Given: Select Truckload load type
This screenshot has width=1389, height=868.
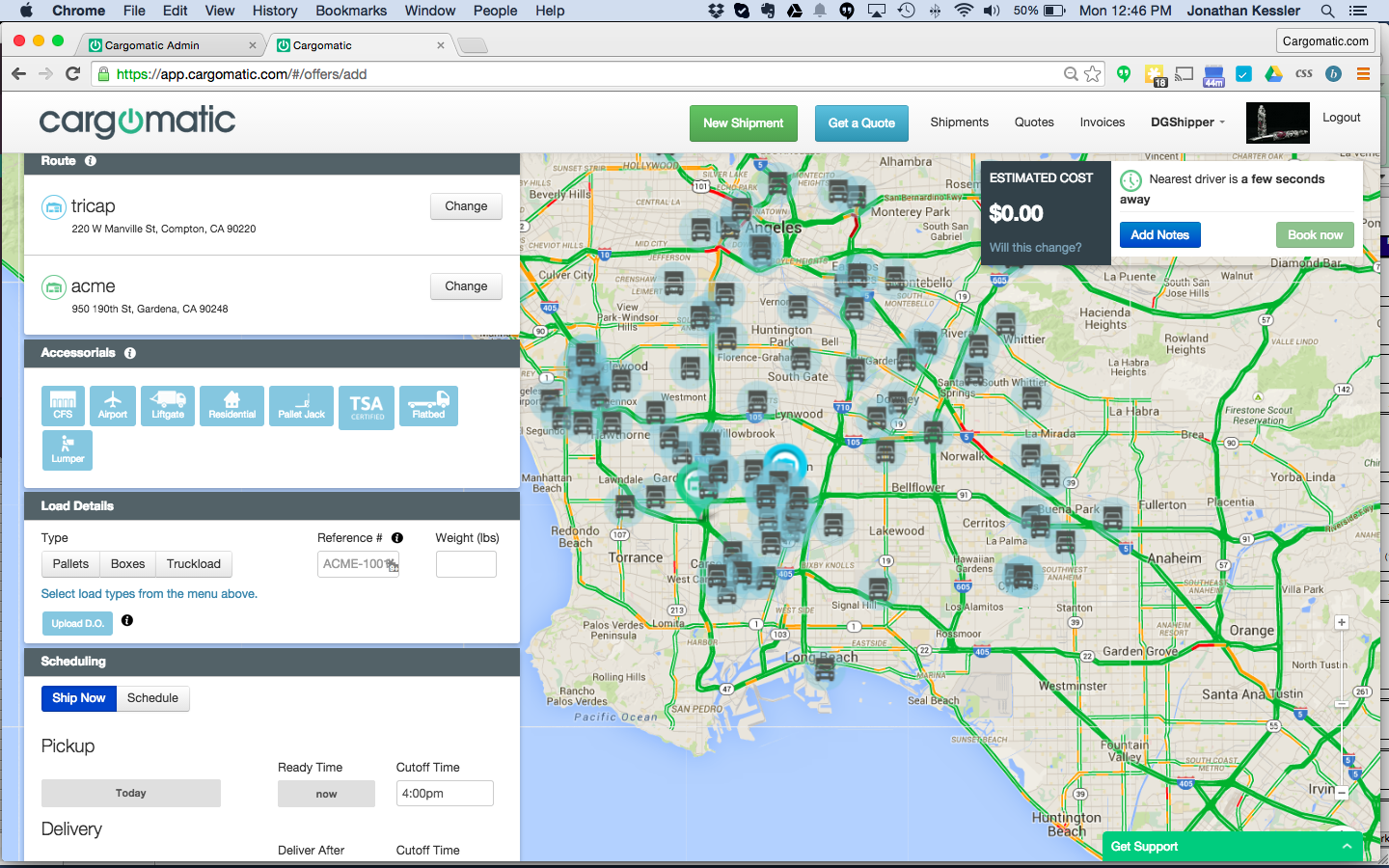Looking at the screenshot, I should click(x=193, y=564).
